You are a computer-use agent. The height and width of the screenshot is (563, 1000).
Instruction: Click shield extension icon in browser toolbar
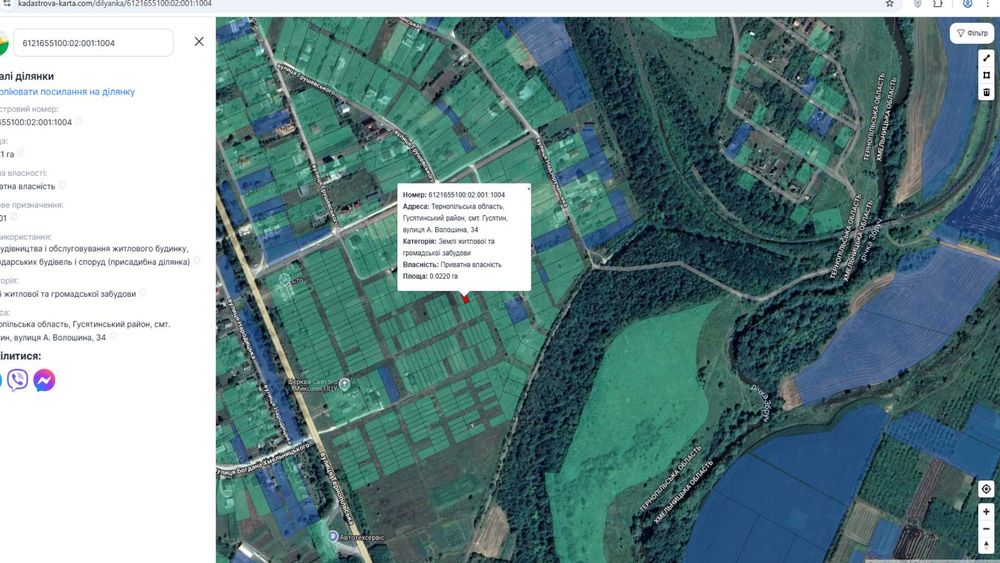pos(917,4)
